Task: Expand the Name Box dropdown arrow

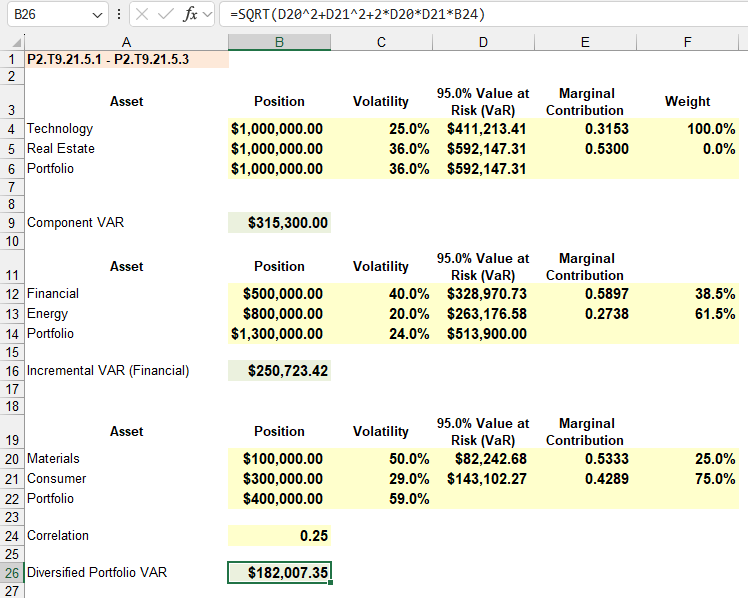Action: [x=97, y=15]
